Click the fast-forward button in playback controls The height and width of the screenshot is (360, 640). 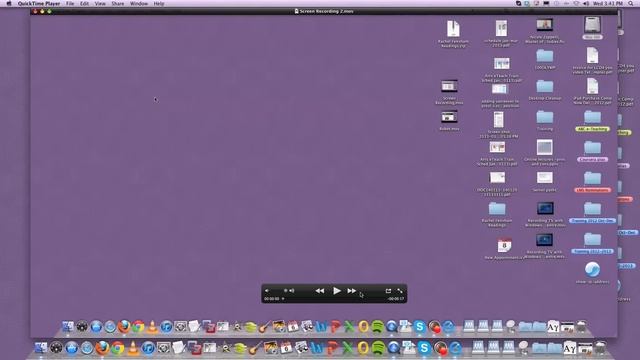(x=352, y=291)
